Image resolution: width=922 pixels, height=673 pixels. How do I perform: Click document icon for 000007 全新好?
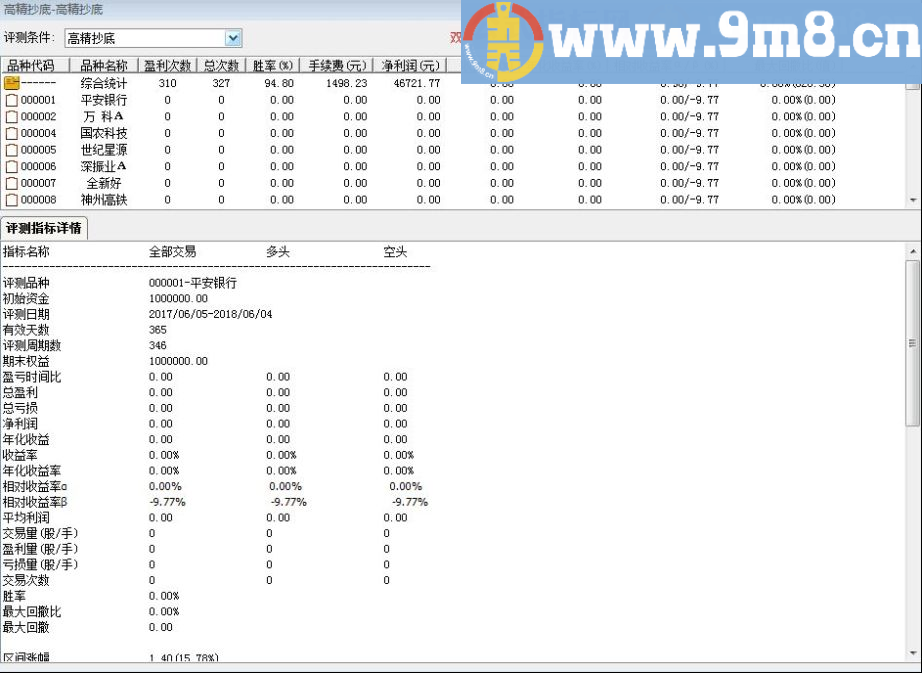click(12, 183)
